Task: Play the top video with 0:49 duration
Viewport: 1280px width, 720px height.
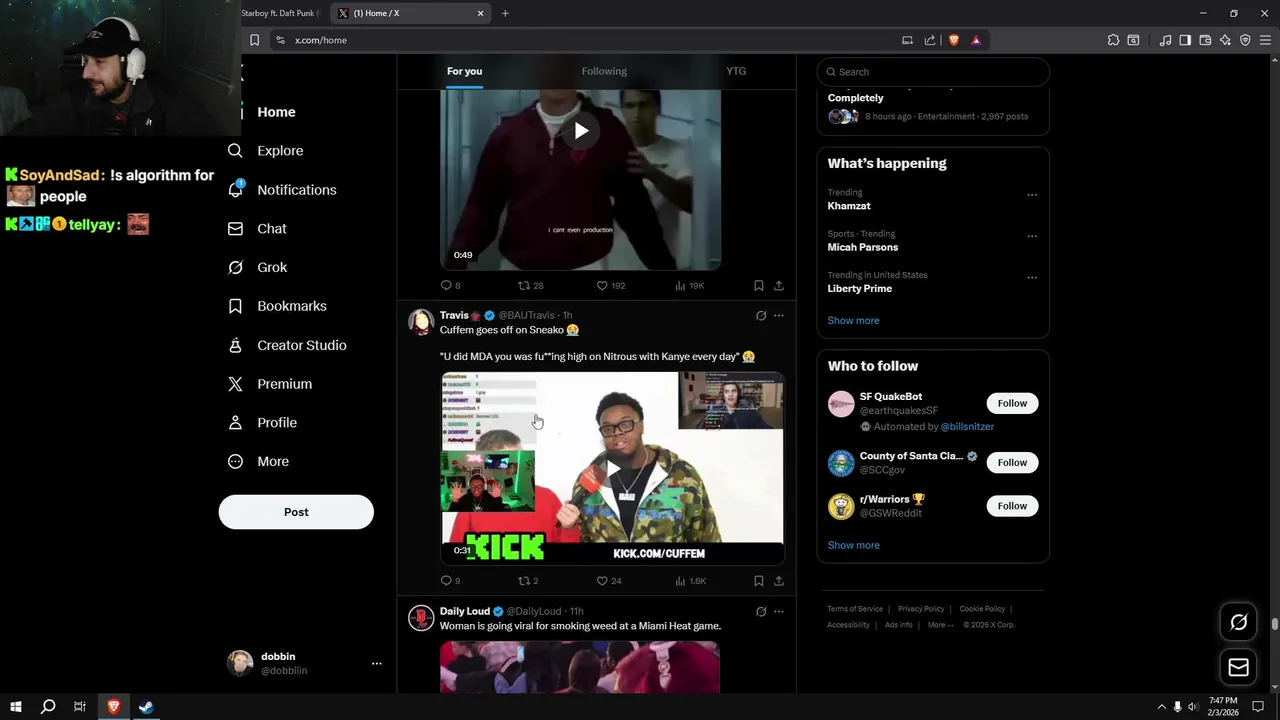Action: point(581,131)
